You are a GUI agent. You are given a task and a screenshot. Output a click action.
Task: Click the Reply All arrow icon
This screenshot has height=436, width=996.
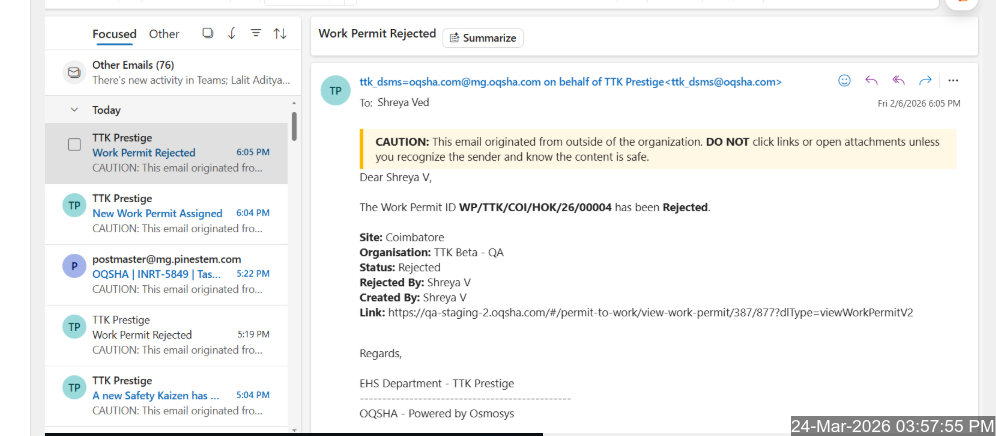tap(898, 80)
